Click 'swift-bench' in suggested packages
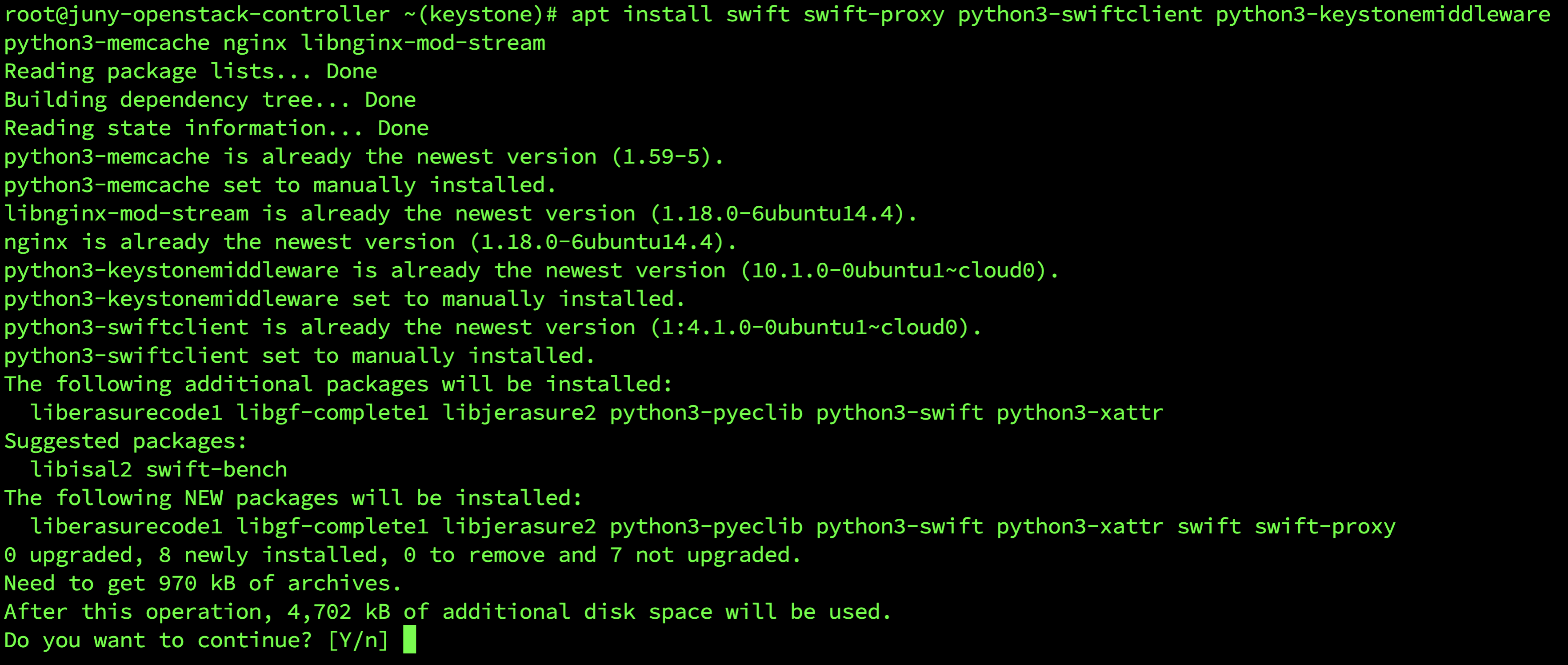 pos(216,469)
